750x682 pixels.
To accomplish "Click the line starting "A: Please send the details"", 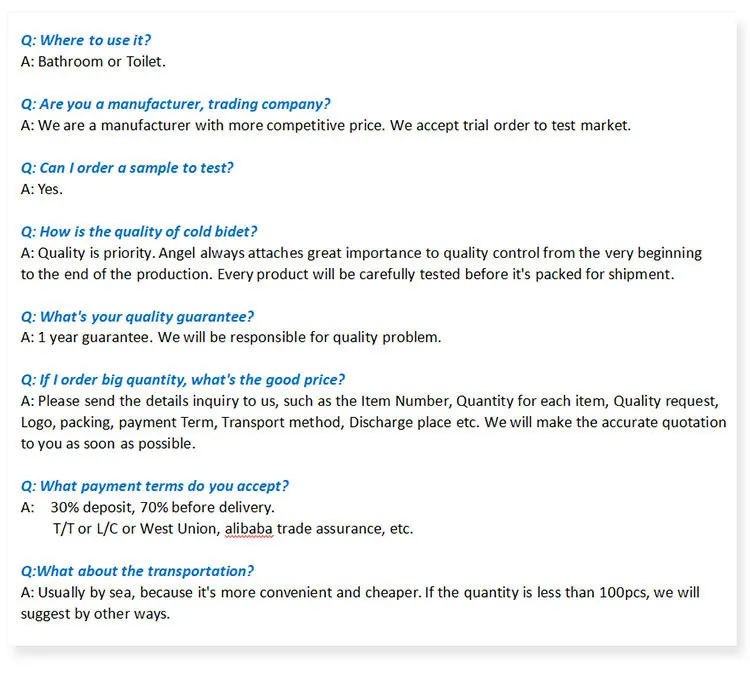I will click(x=369, y=401).
